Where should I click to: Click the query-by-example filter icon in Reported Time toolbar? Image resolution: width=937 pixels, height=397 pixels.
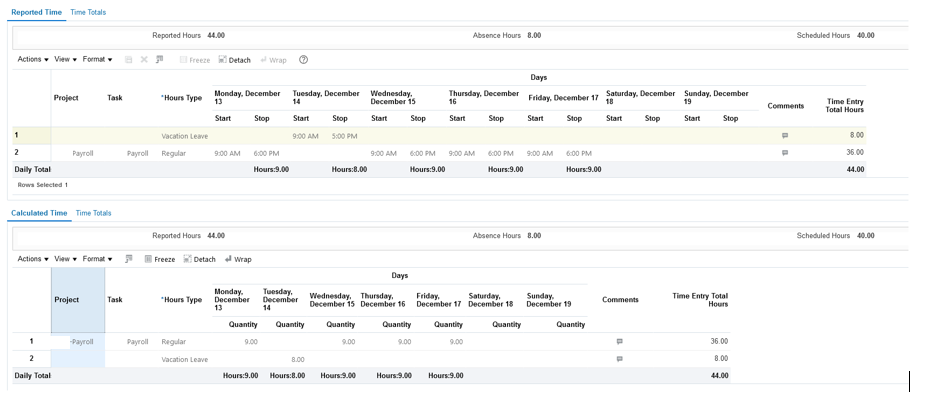160,60
